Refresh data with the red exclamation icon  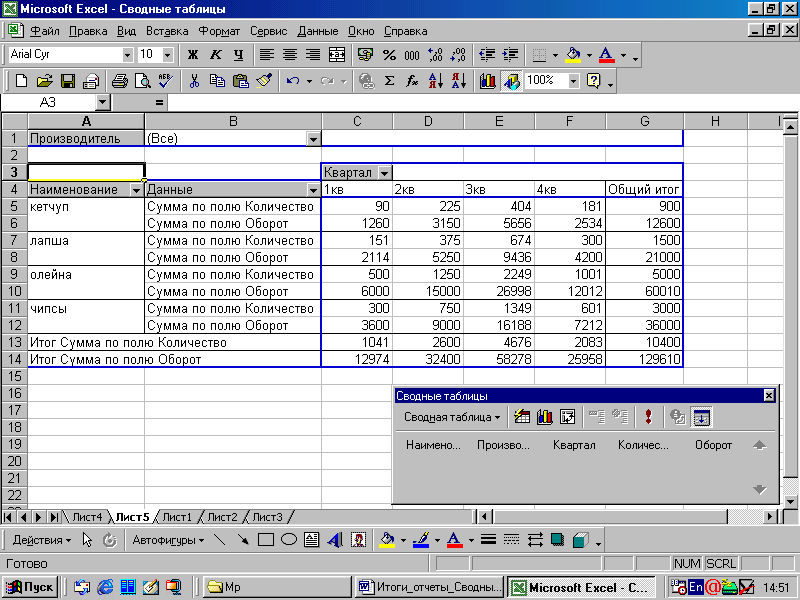pyautogui.click(x=648, y=417)
